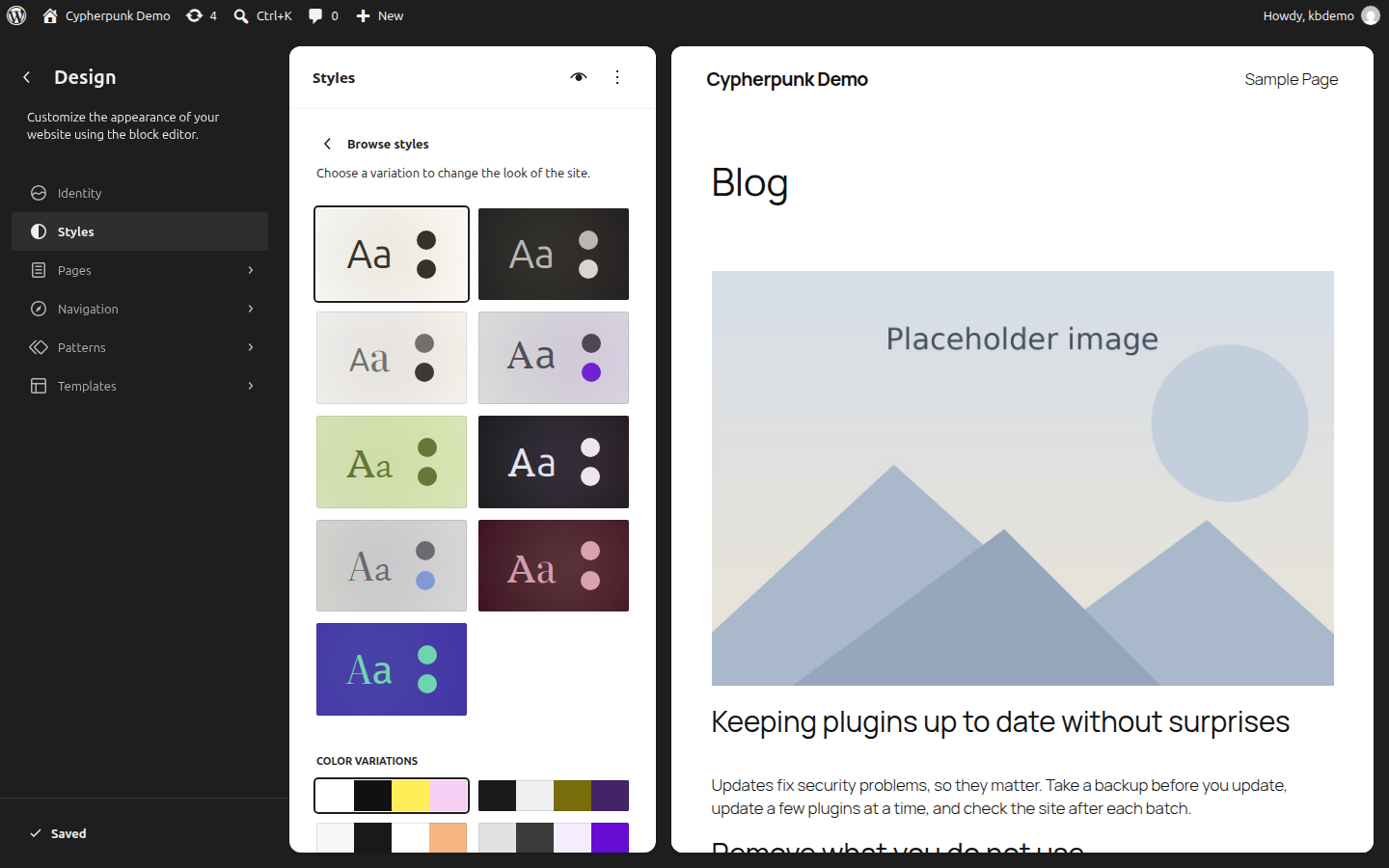The width and height of the screenshot is (1389, 868).
Task: Click the New content plus button
Action: [379, 15]
